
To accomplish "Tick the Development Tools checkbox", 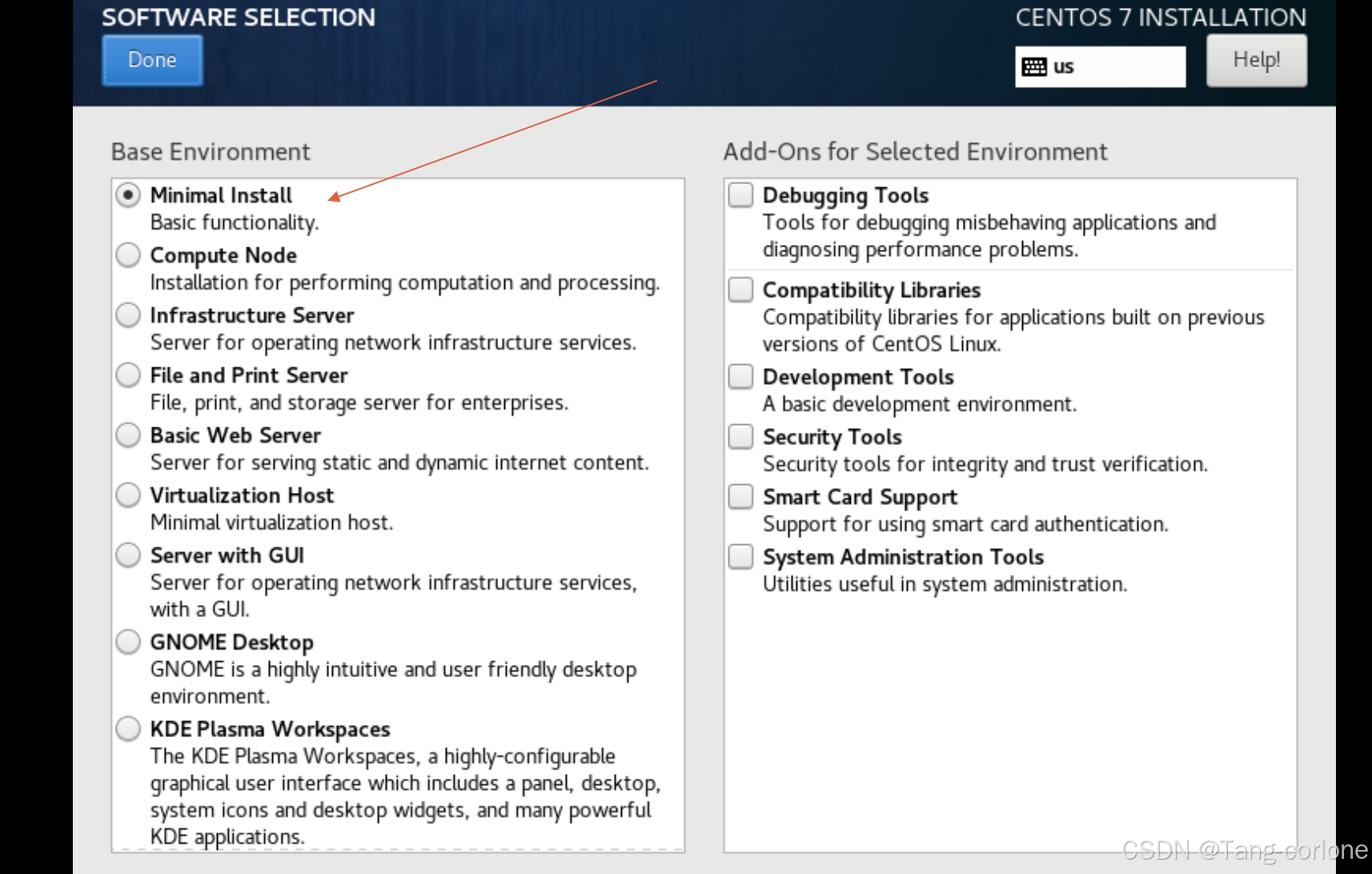I will (741, 376).
